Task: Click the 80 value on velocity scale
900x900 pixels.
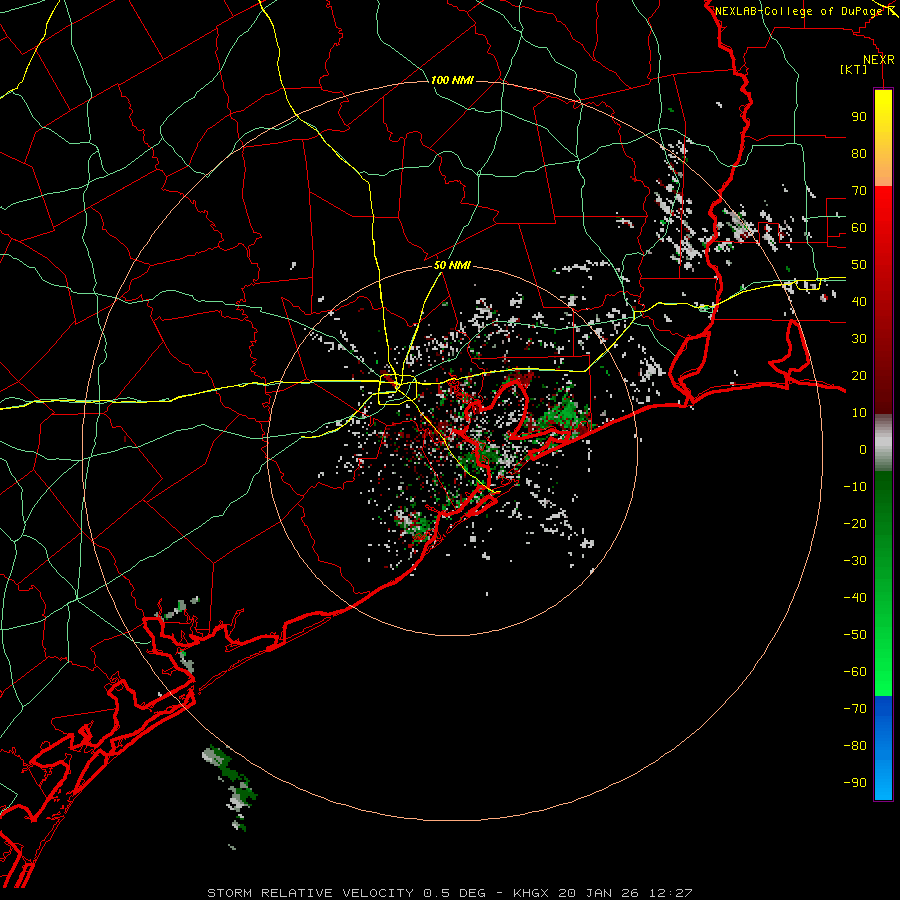Action: [859, 153]
